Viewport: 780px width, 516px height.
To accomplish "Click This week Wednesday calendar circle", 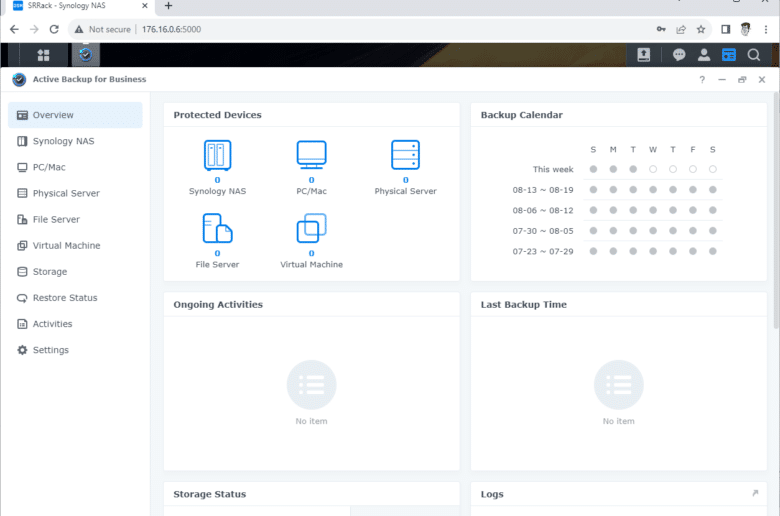I will click(653, 169).
